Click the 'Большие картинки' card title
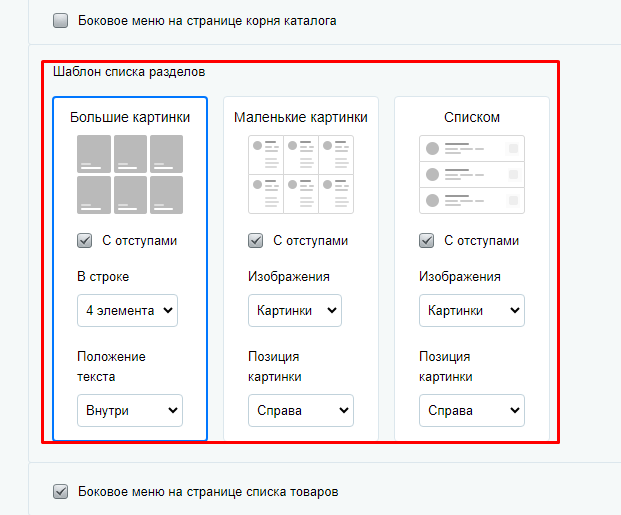The image size is (621, 515). click(130, 117)
